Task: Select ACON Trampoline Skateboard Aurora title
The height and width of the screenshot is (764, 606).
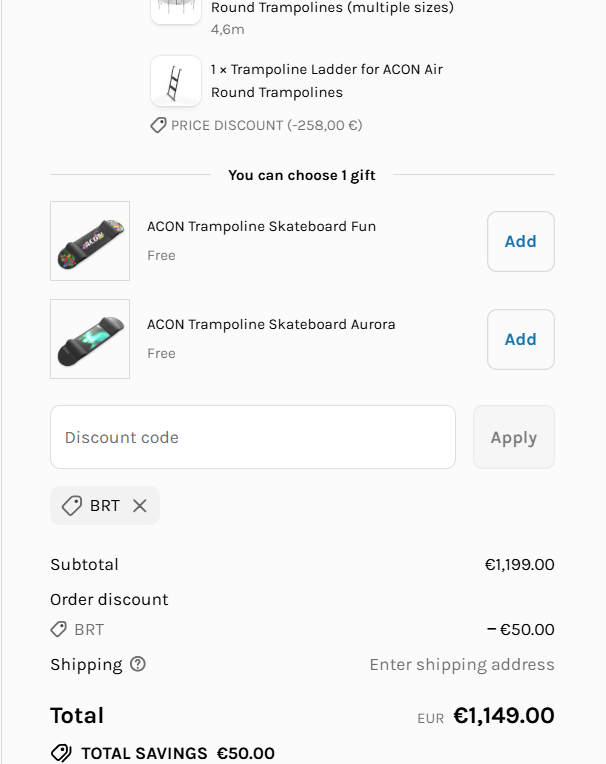Action: 271,324
